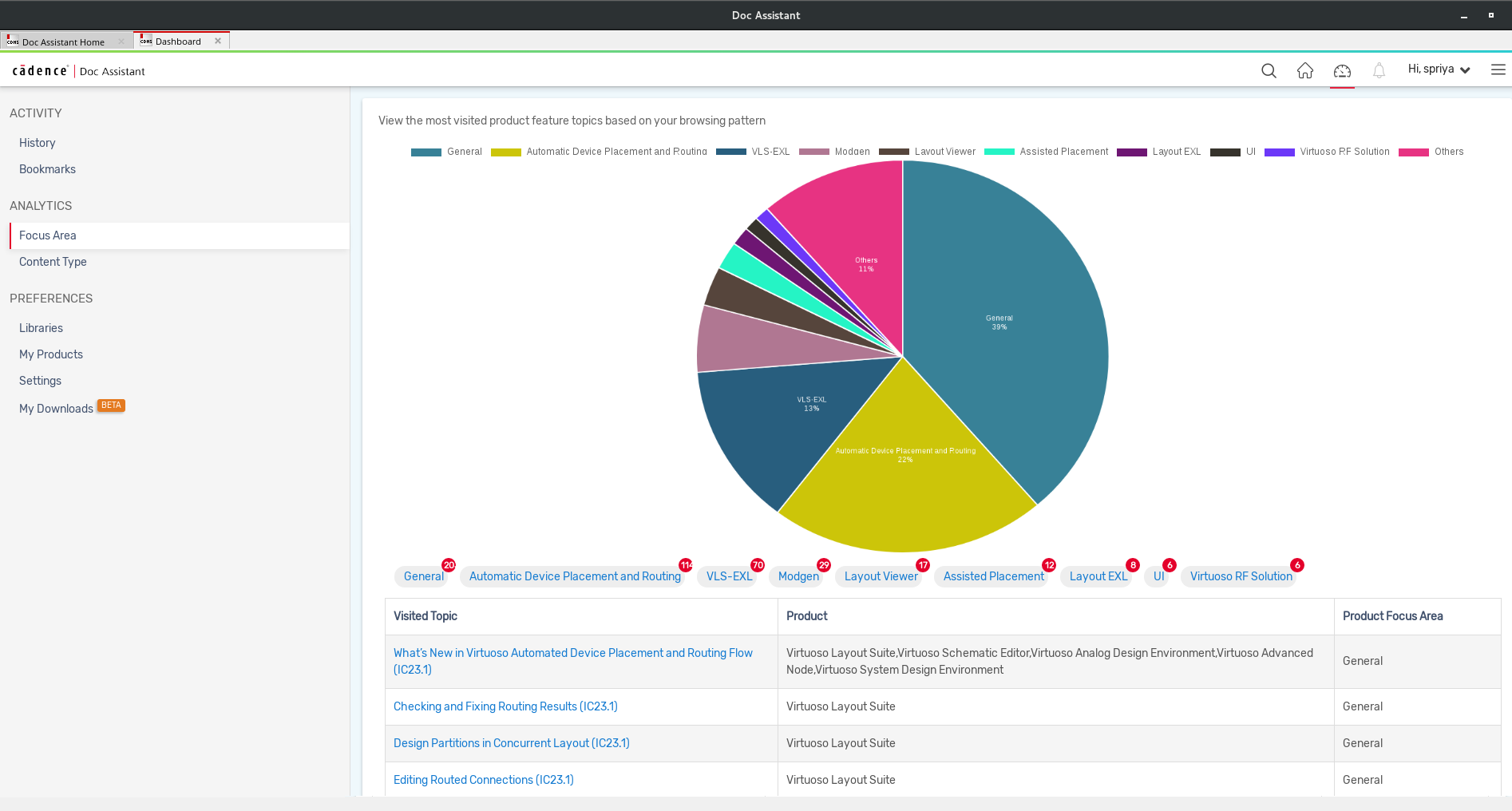Toggle General legend swatch

click(426, 152)
